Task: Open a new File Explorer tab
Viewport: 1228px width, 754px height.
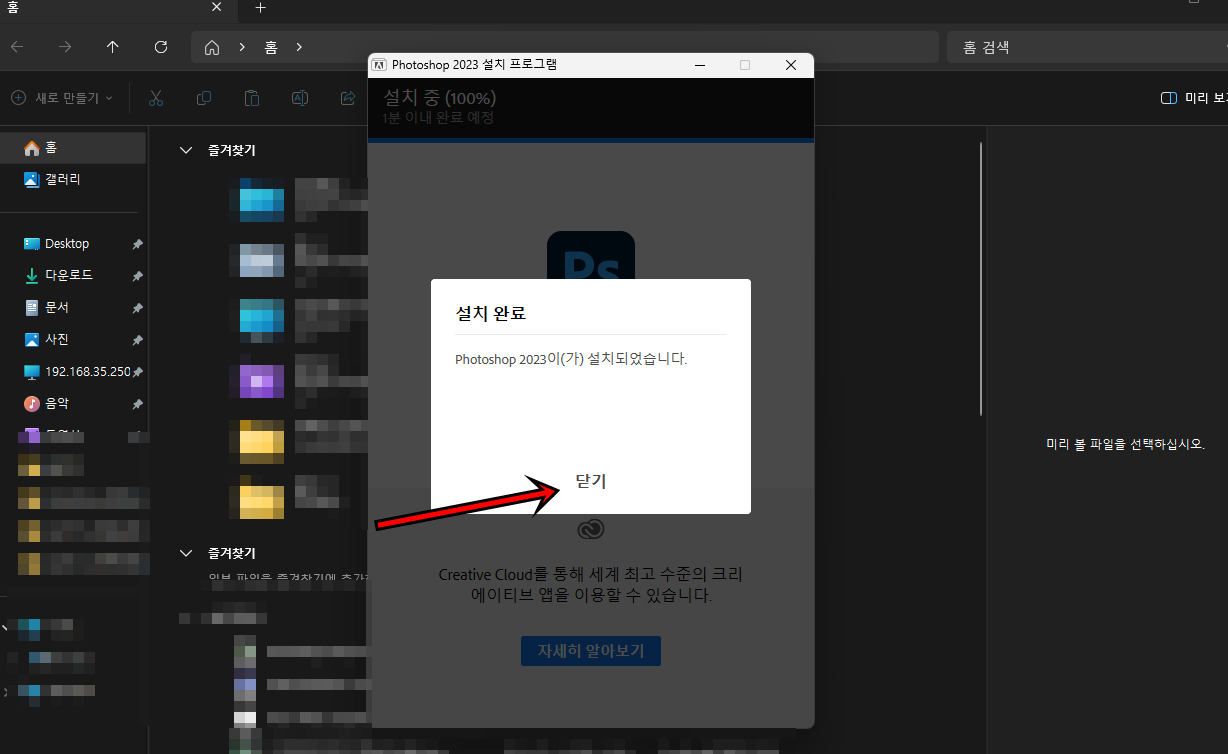Action: pos(260,8)
